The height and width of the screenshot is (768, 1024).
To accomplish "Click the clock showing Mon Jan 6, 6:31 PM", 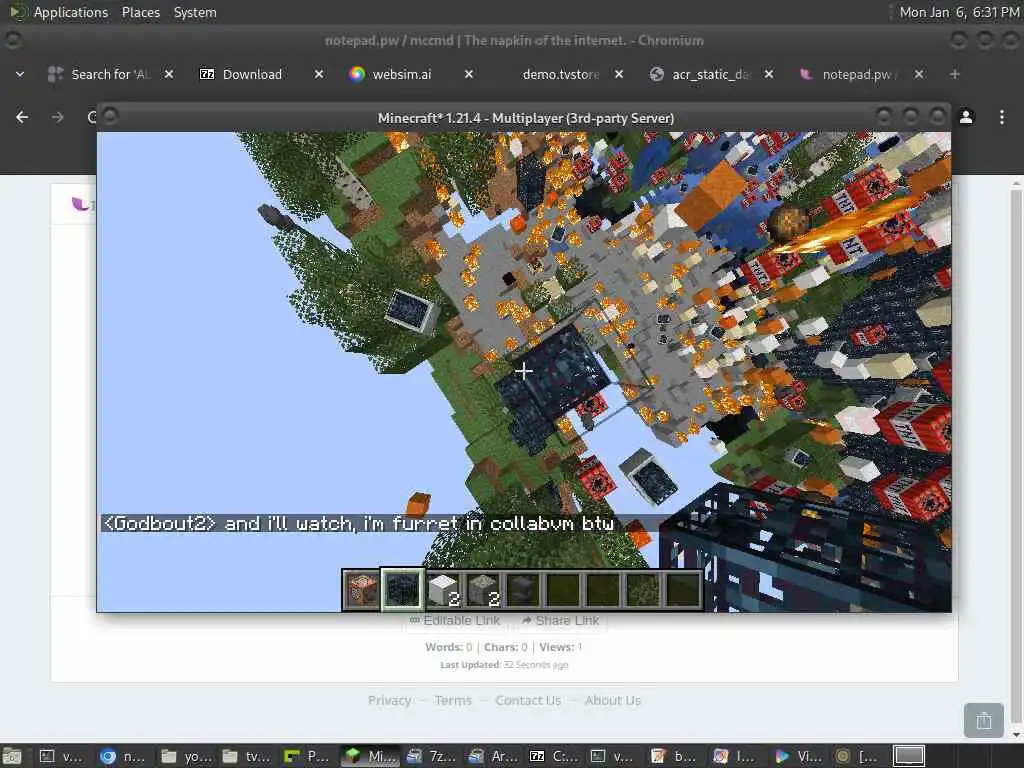I will pyautogui.click(x=959, y=12).
